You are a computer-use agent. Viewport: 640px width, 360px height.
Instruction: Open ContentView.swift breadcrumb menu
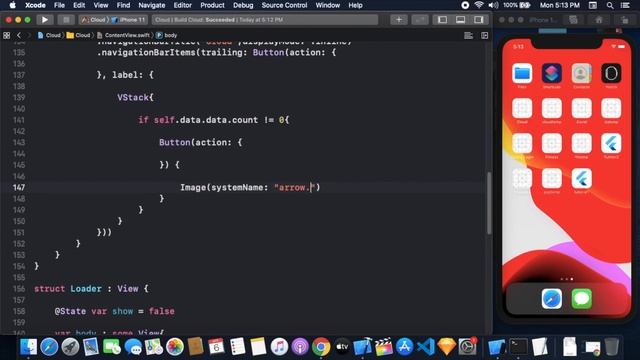123,36
